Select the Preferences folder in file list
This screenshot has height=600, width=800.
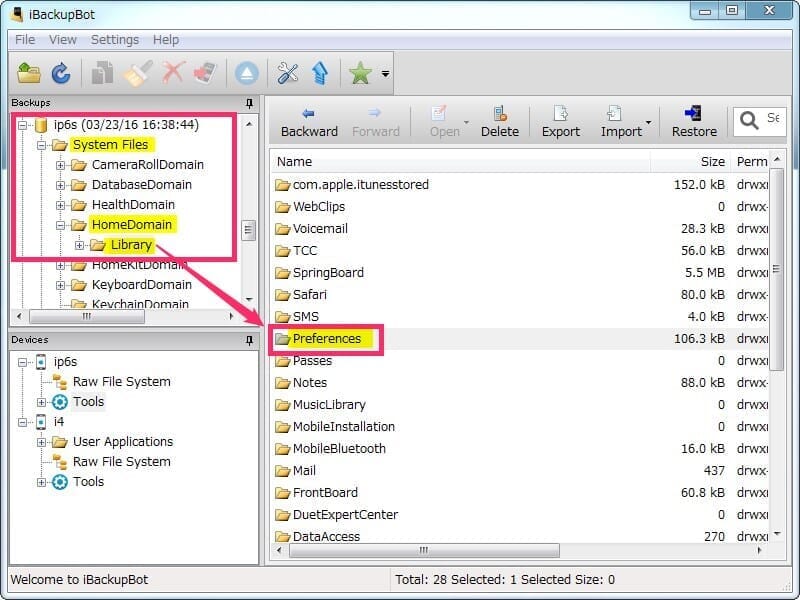tap(326, 339)
